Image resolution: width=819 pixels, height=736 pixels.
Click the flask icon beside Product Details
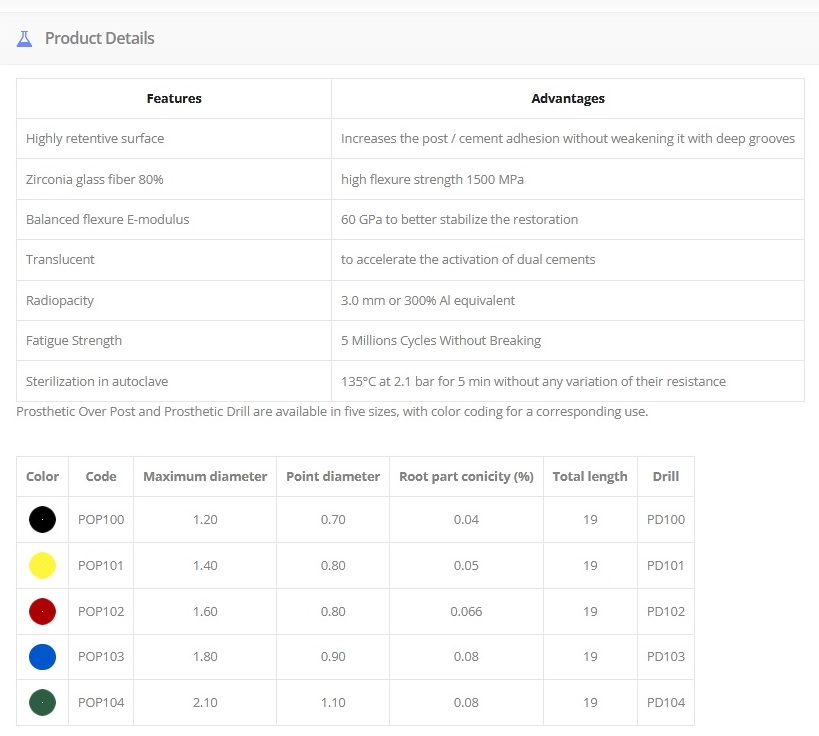(x=24, y=39)
